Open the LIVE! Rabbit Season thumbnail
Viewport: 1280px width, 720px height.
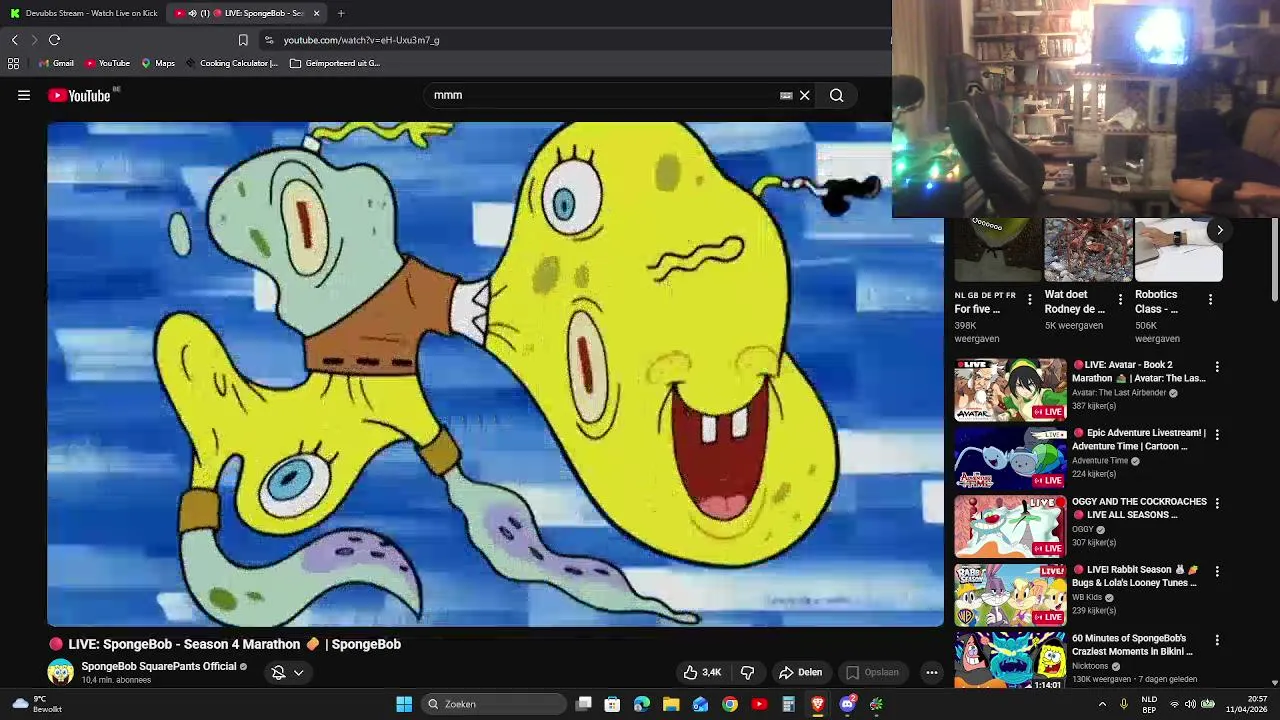[x=1010, y=595]
